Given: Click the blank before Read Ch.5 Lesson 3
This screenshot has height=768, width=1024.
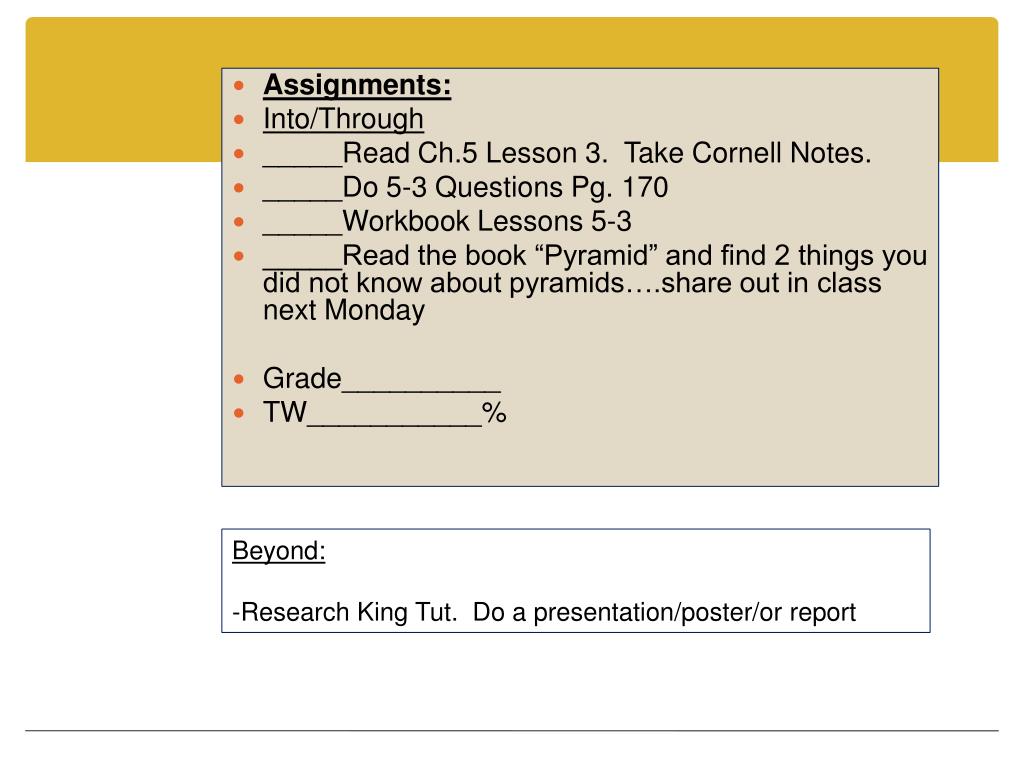Looking at the screenshot, I should tap(302, 165).
